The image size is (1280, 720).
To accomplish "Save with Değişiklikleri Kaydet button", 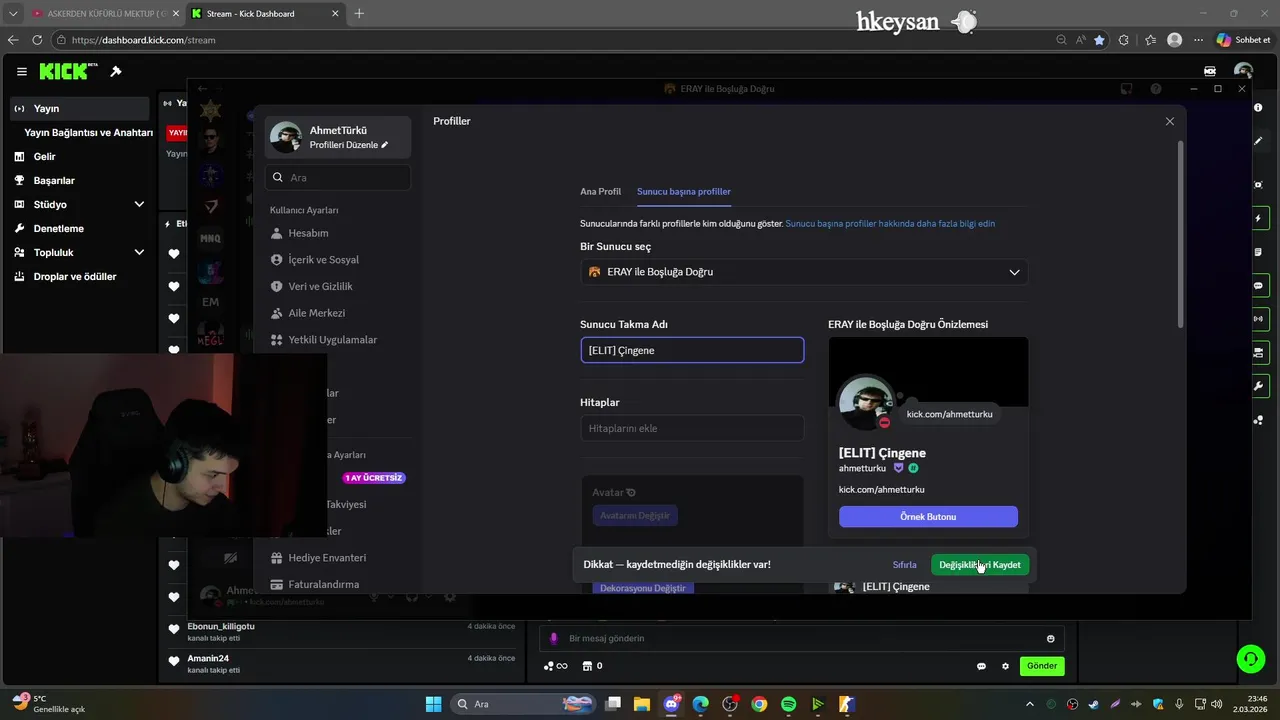I will pyautogui.click(x=980, y=565).
